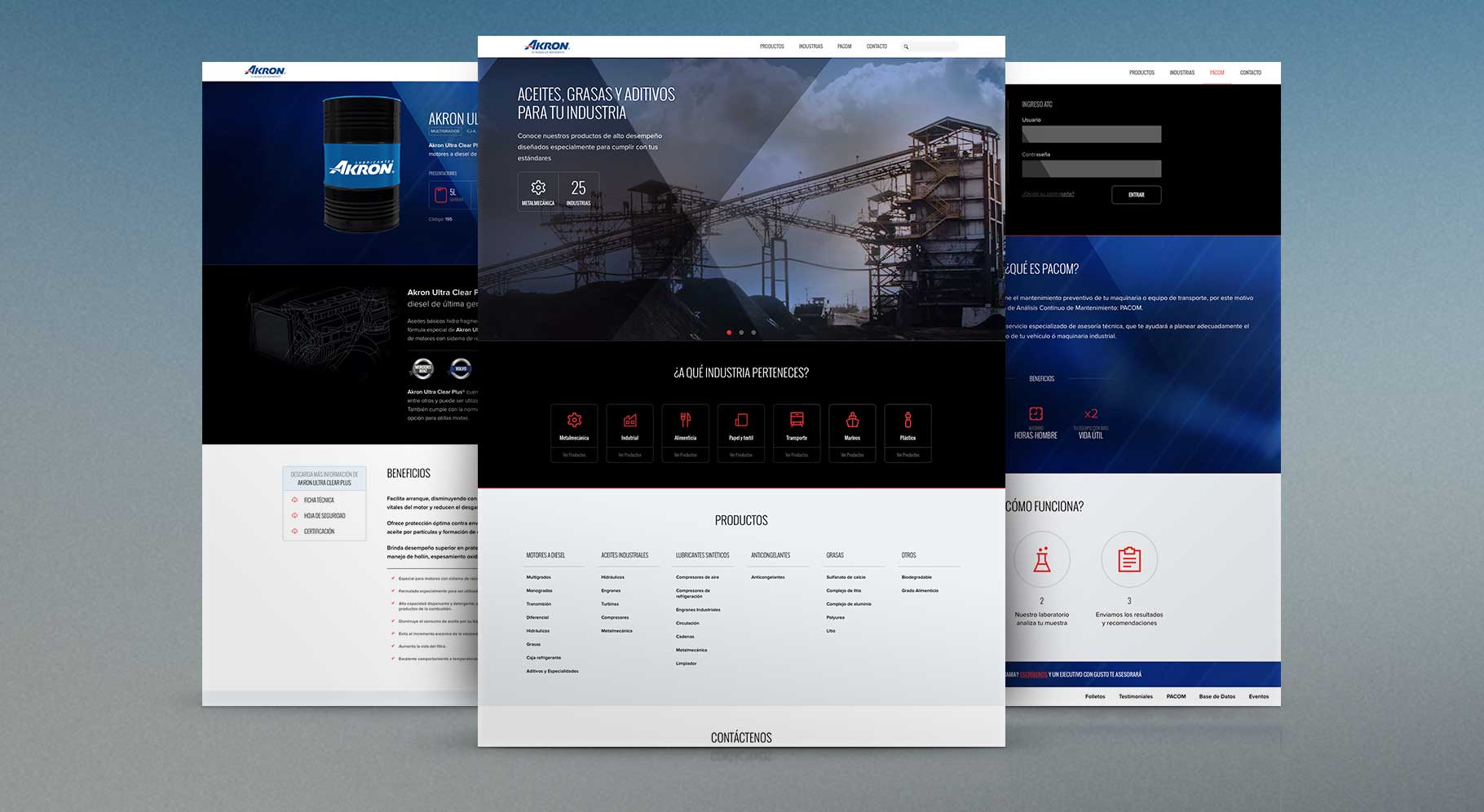Image resolution: width=1484 pixels, height=812 pixels.
Task: Click the laboratory flask icon
Action: [x=1041, y=560]
